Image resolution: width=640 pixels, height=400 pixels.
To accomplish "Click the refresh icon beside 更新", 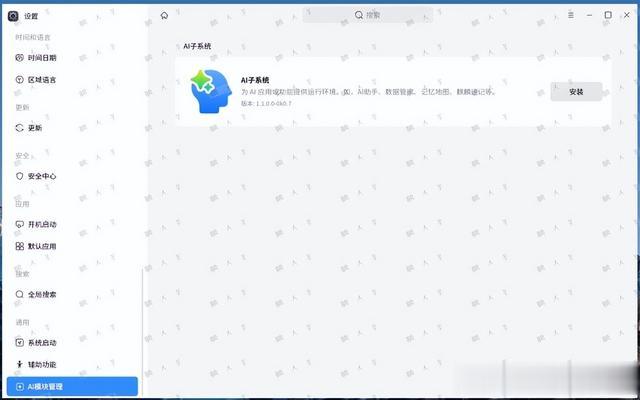I will pos(20,128).
